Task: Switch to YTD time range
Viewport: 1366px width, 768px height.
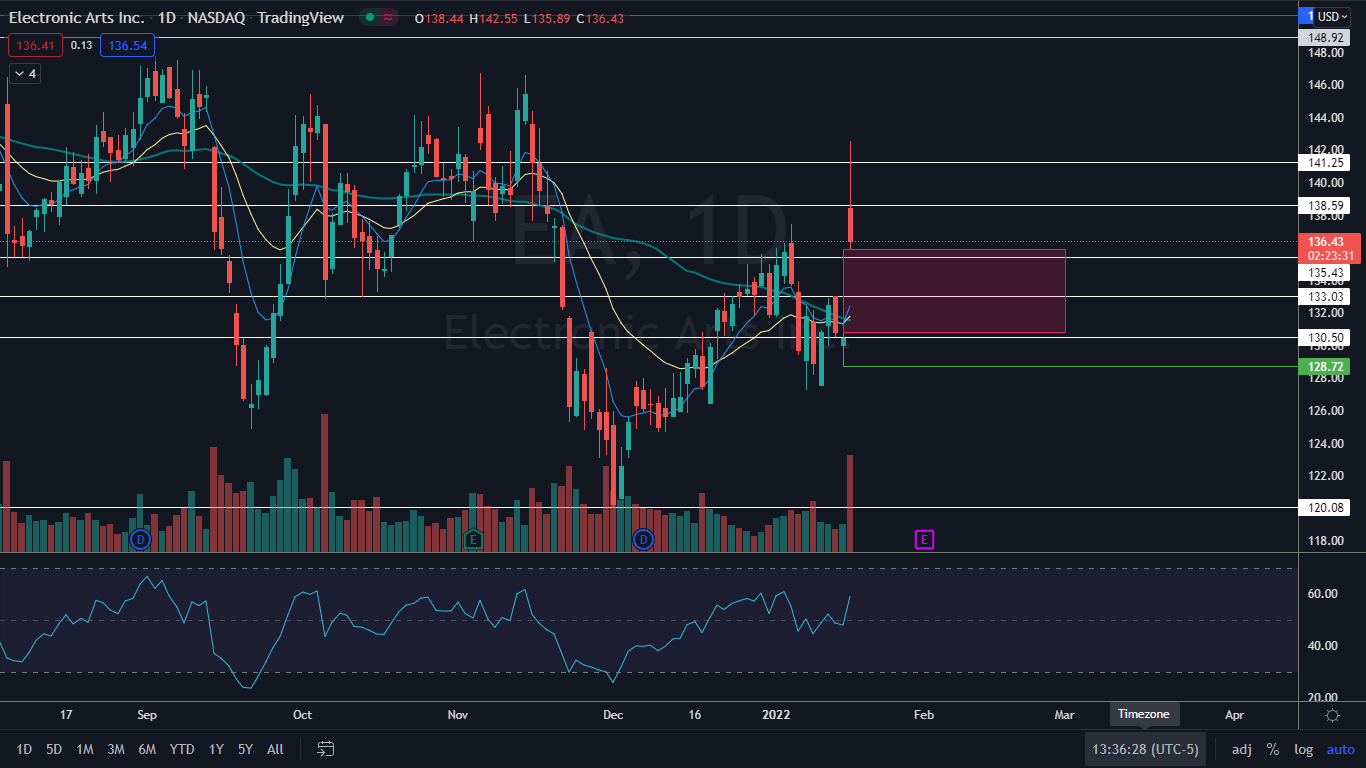Action: click(x=182, y=749)
